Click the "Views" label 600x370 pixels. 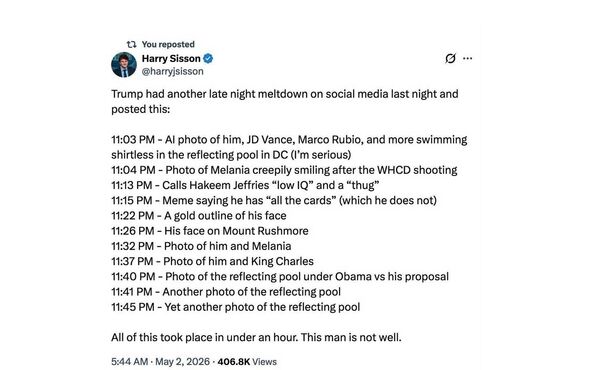(x=264, y=362)
